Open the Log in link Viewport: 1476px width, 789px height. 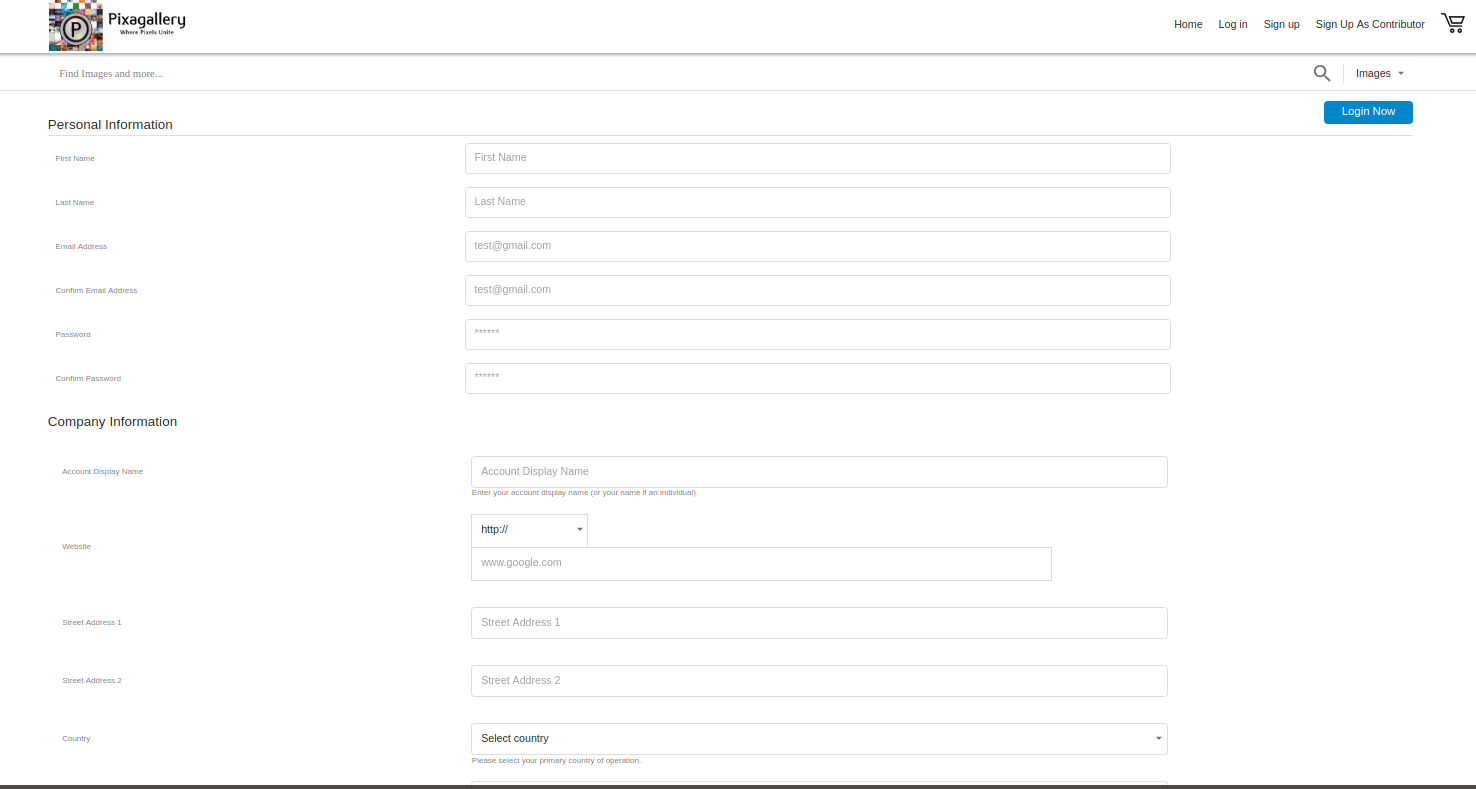(1232, 24)
